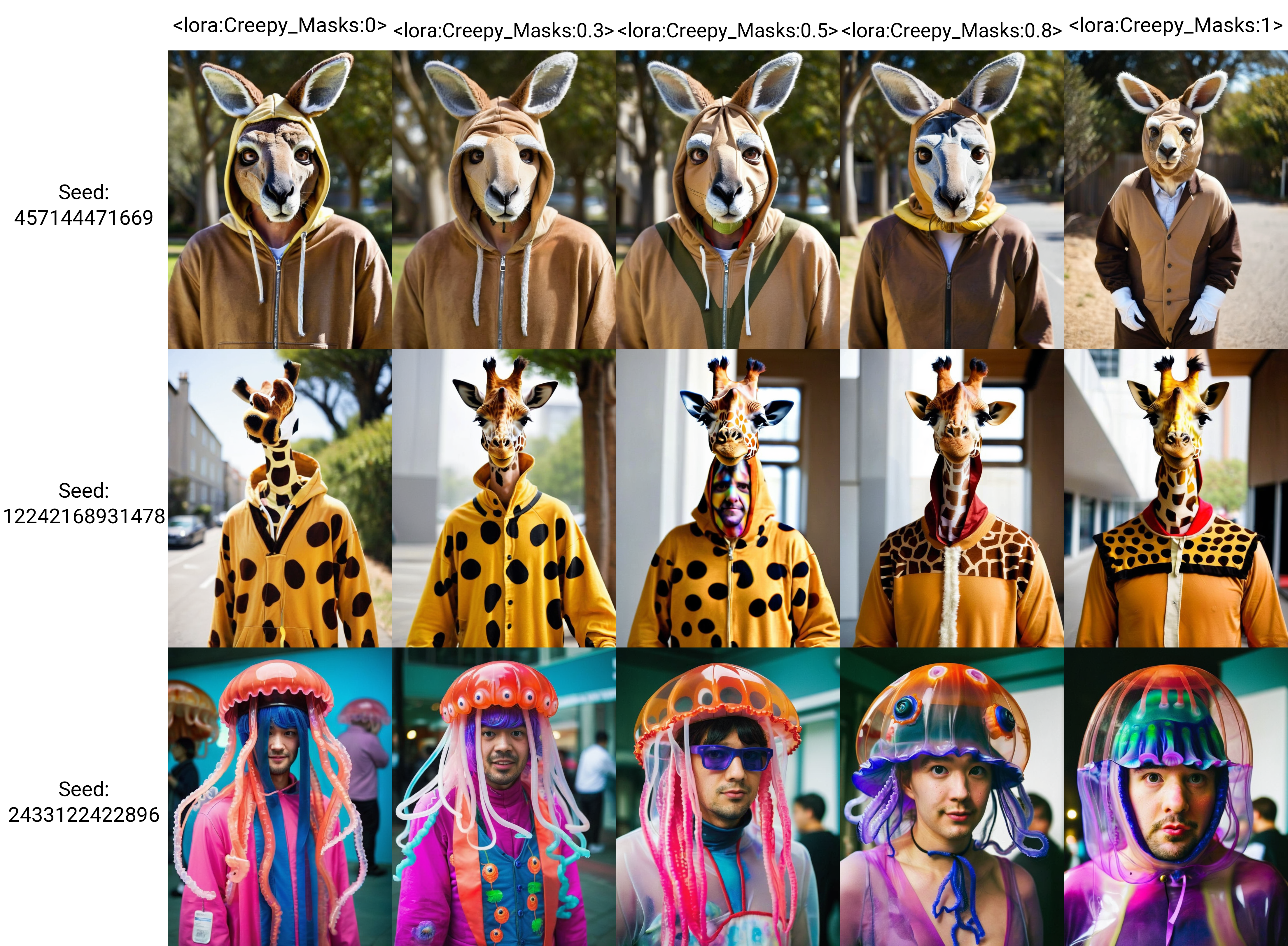Open jellyfish image at LoRA weight 0.3
The width and height of the screenshot is (1288, 946).
click(x=504, y=796)
